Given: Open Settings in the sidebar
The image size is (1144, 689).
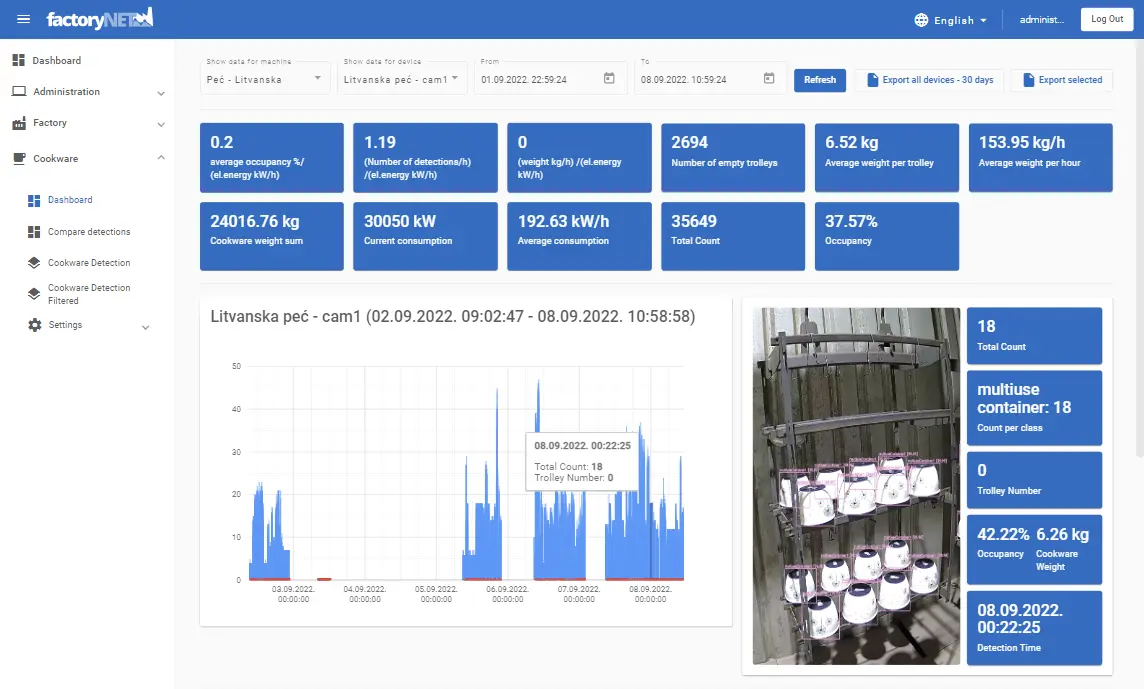Looking at the screenshot, I should point(65,325).
